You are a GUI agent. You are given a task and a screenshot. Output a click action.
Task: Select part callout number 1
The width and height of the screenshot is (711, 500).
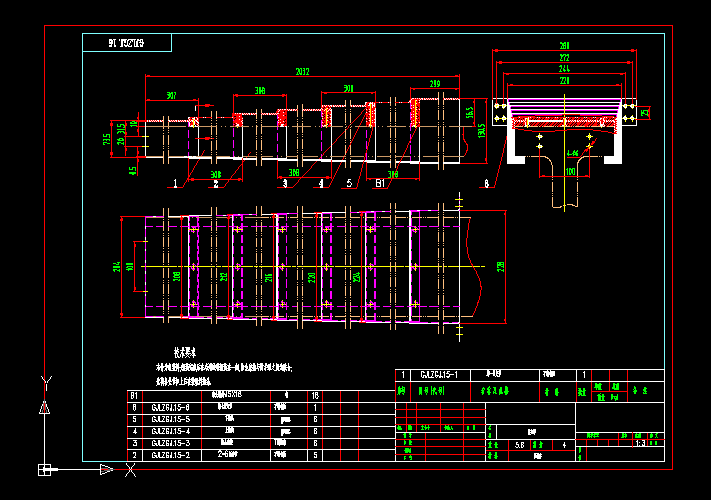pyautogui.click(x=174, y=184)
